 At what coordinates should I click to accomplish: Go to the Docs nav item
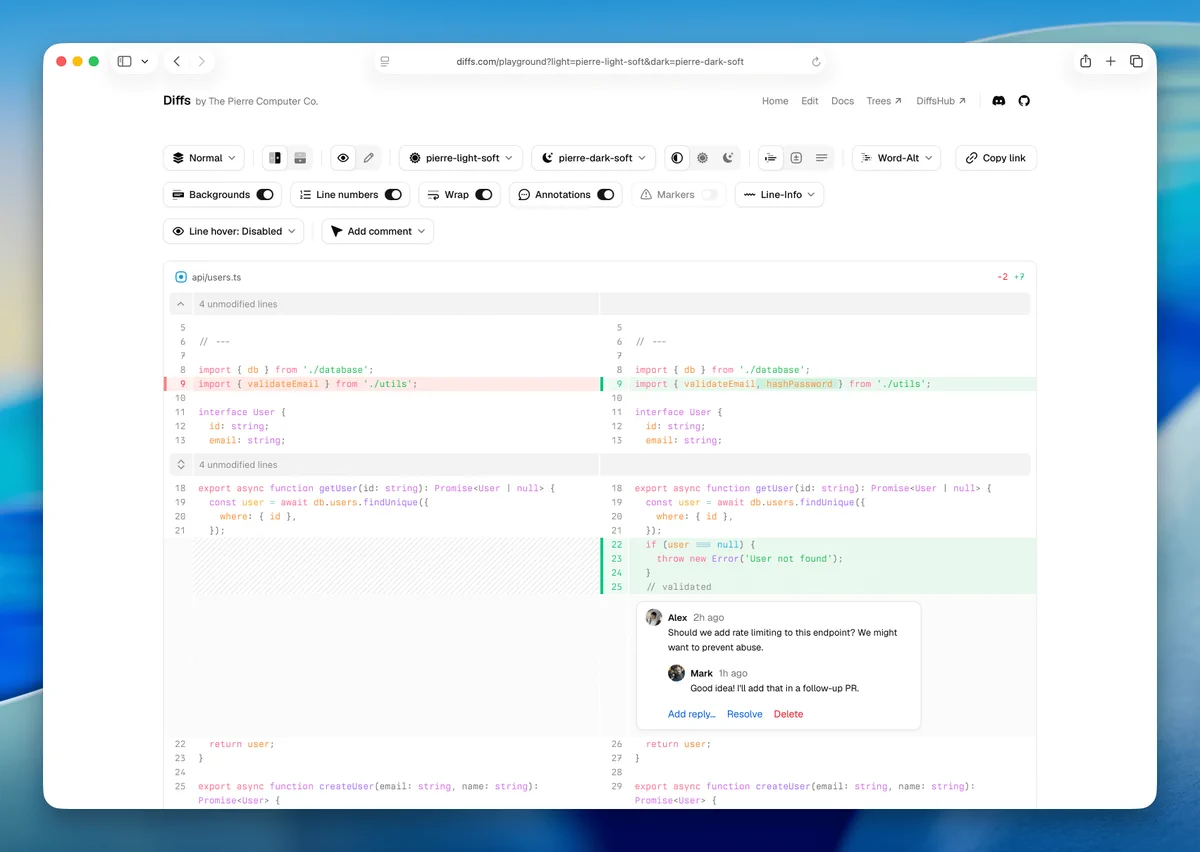pyautogui.click(x=843, y=101)
